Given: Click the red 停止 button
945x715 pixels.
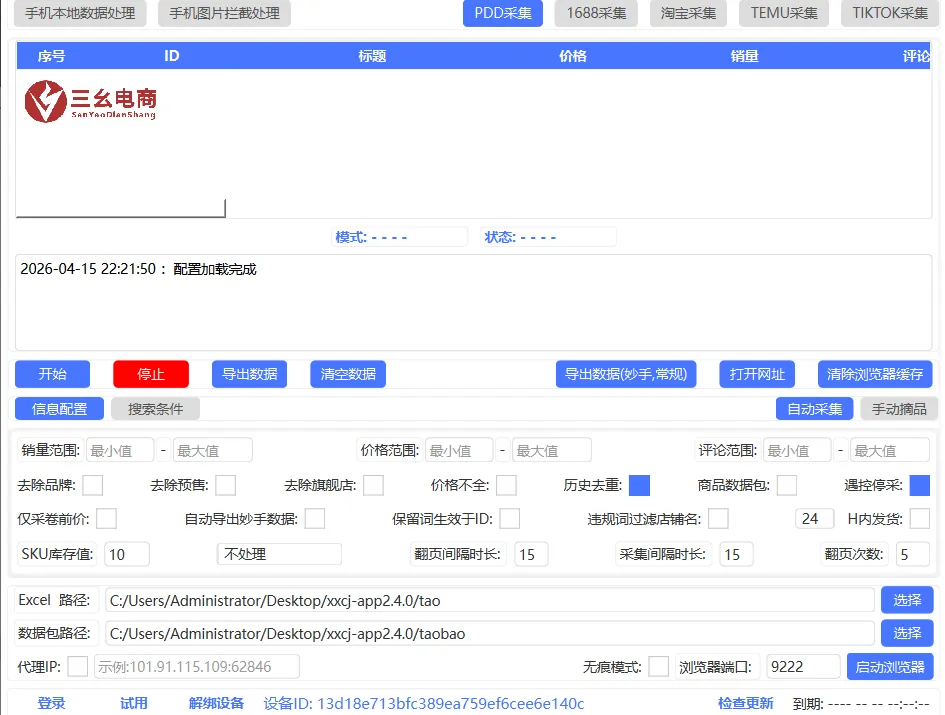Looking at the screenshot, I should point(151,374).
